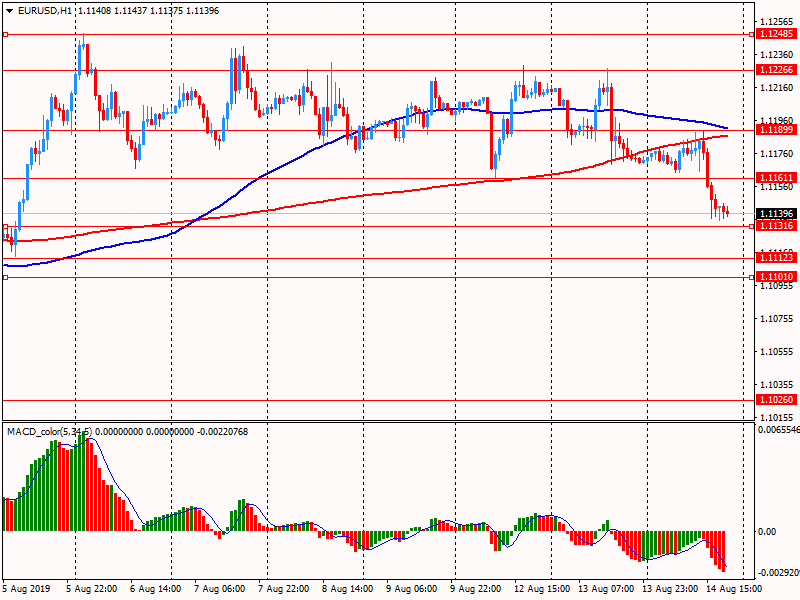Click the 1.12485 red price label
Viewport: 800px width, 600px height.
click(x=776, y=34)
